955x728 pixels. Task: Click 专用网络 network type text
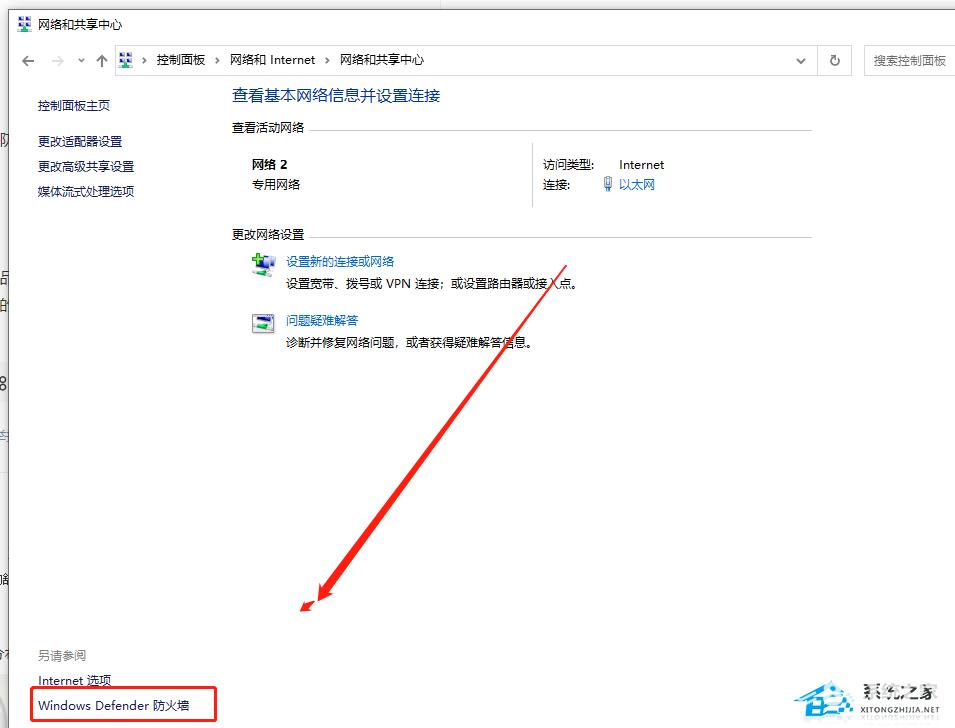[x=276, y=185]
